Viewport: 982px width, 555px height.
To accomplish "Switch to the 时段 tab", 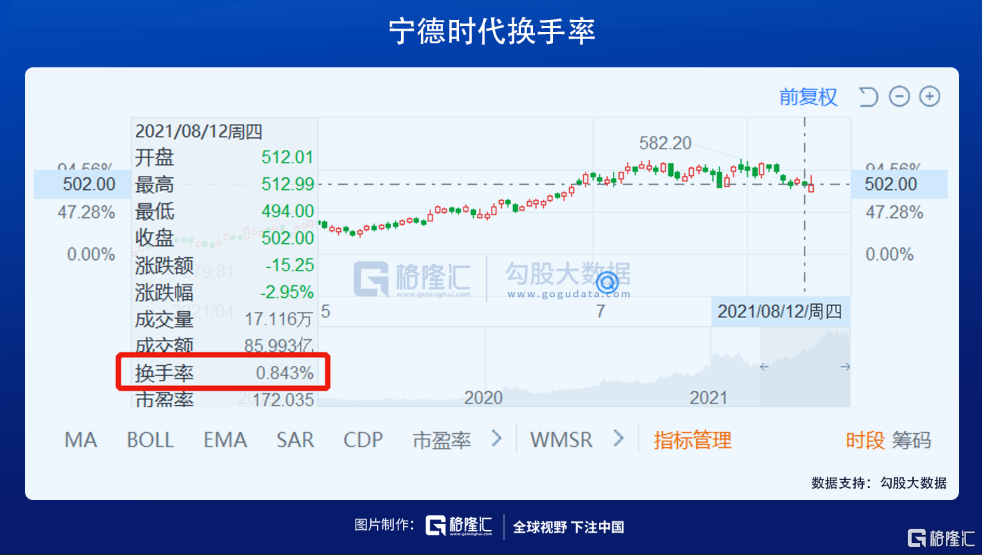I will tap(865, 440).
